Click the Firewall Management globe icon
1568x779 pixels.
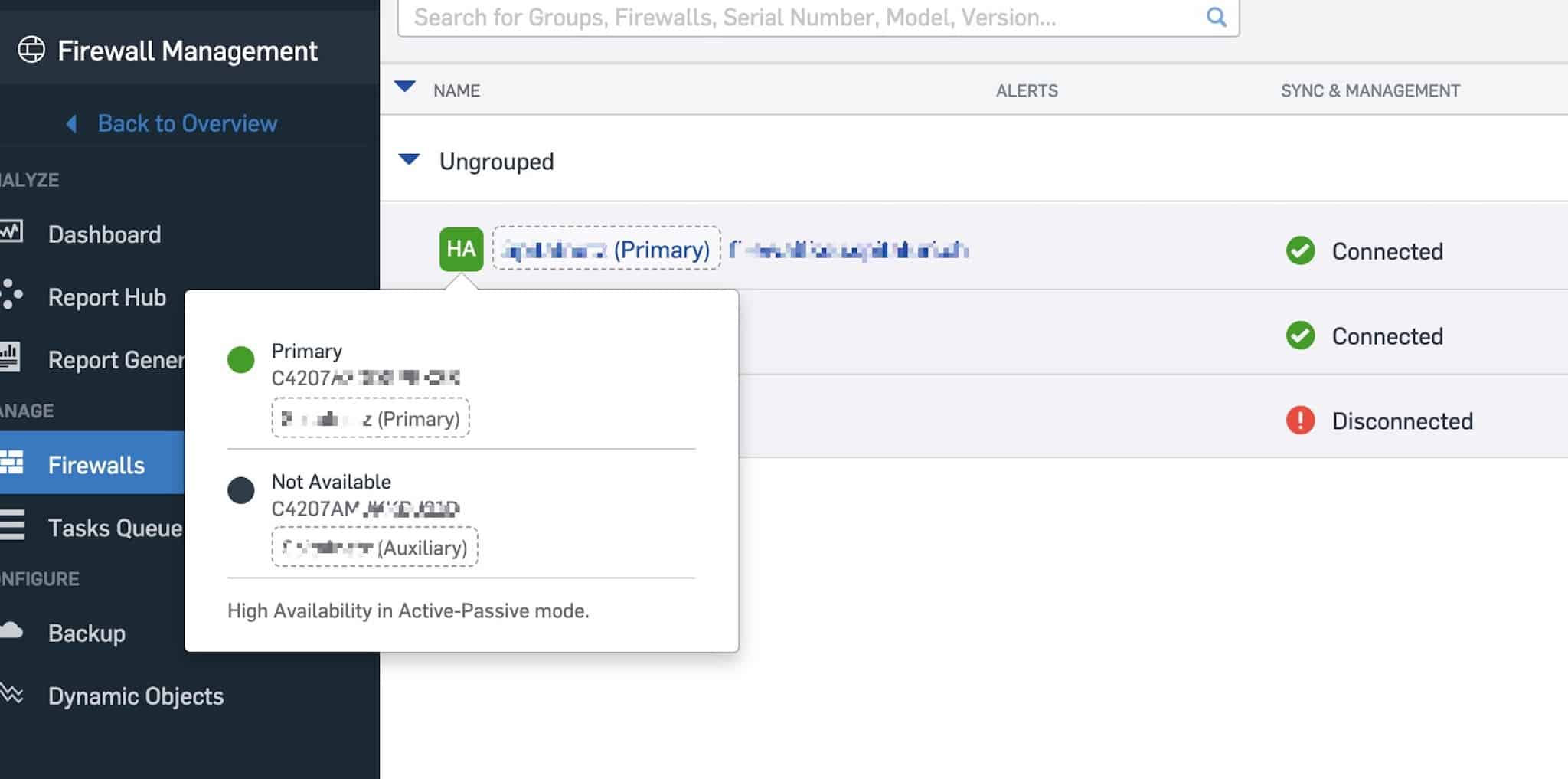(x=31, y=50)
